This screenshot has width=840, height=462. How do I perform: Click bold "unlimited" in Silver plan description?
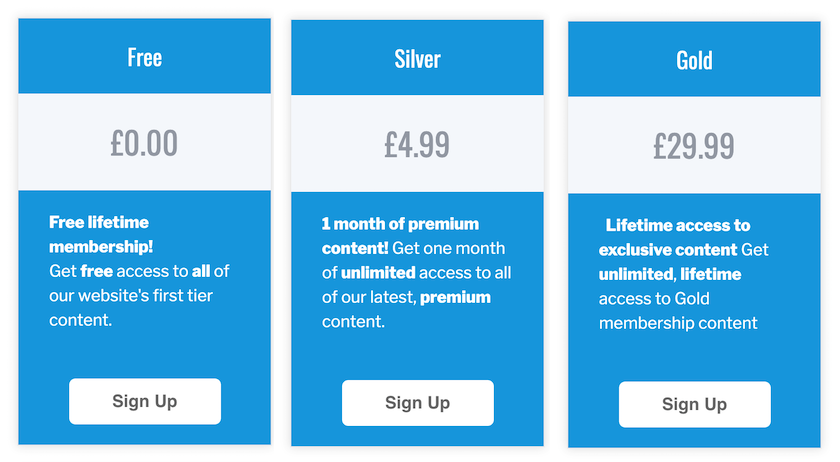click(378, 272)
